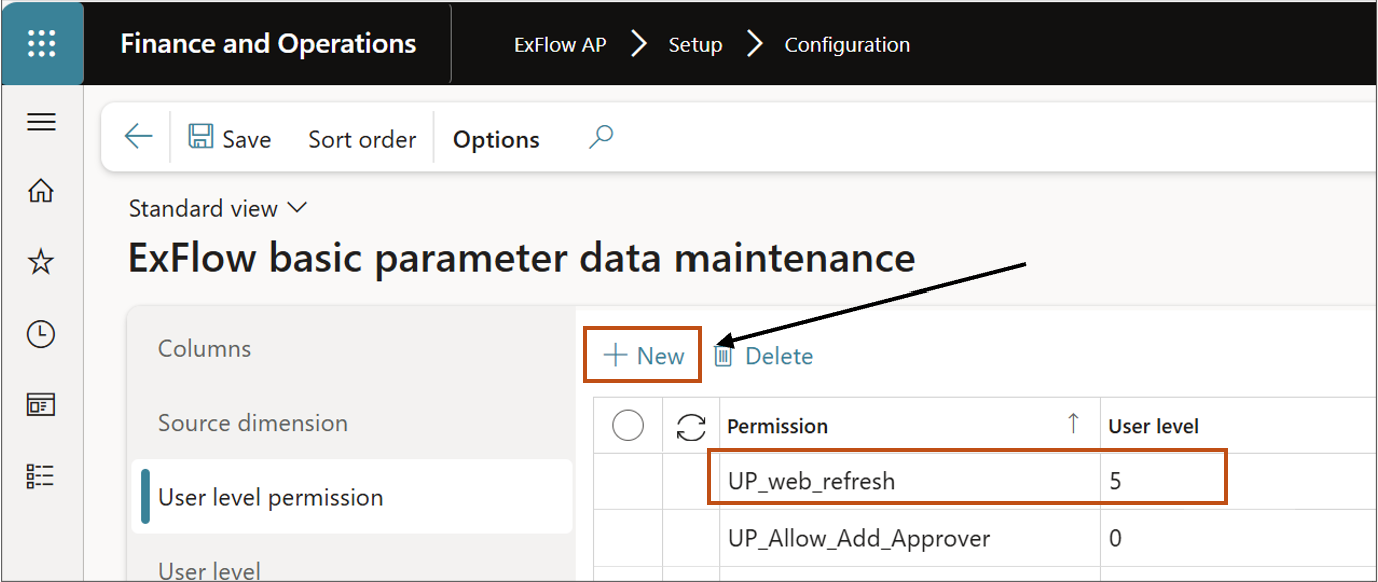Image resolution: width=1378 pixels, height=582 pixels.
Task: Click the back arrow in action pane
Action: (139, 138)
